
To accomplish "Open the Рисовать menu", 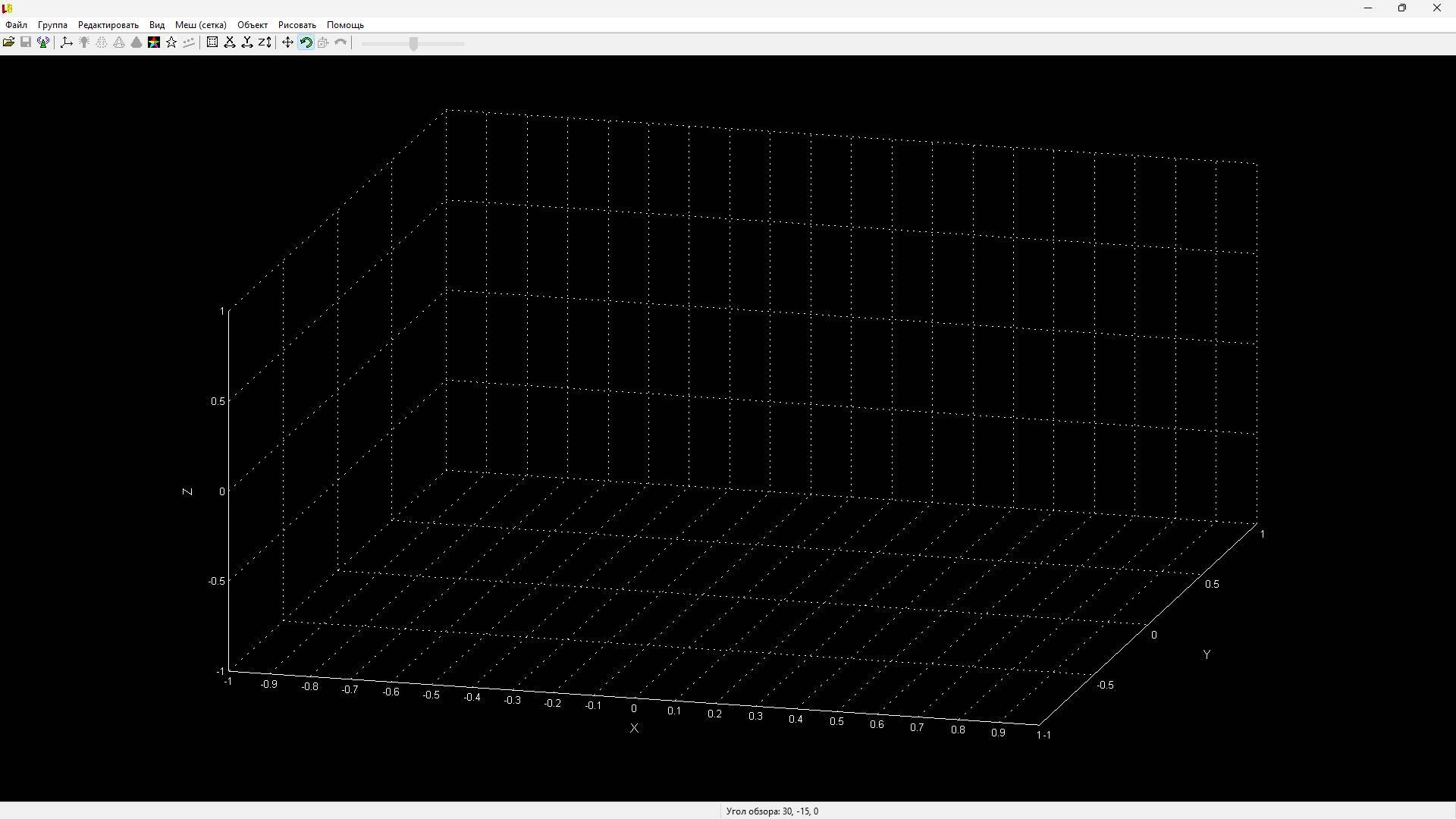I will tap(297, 25).
